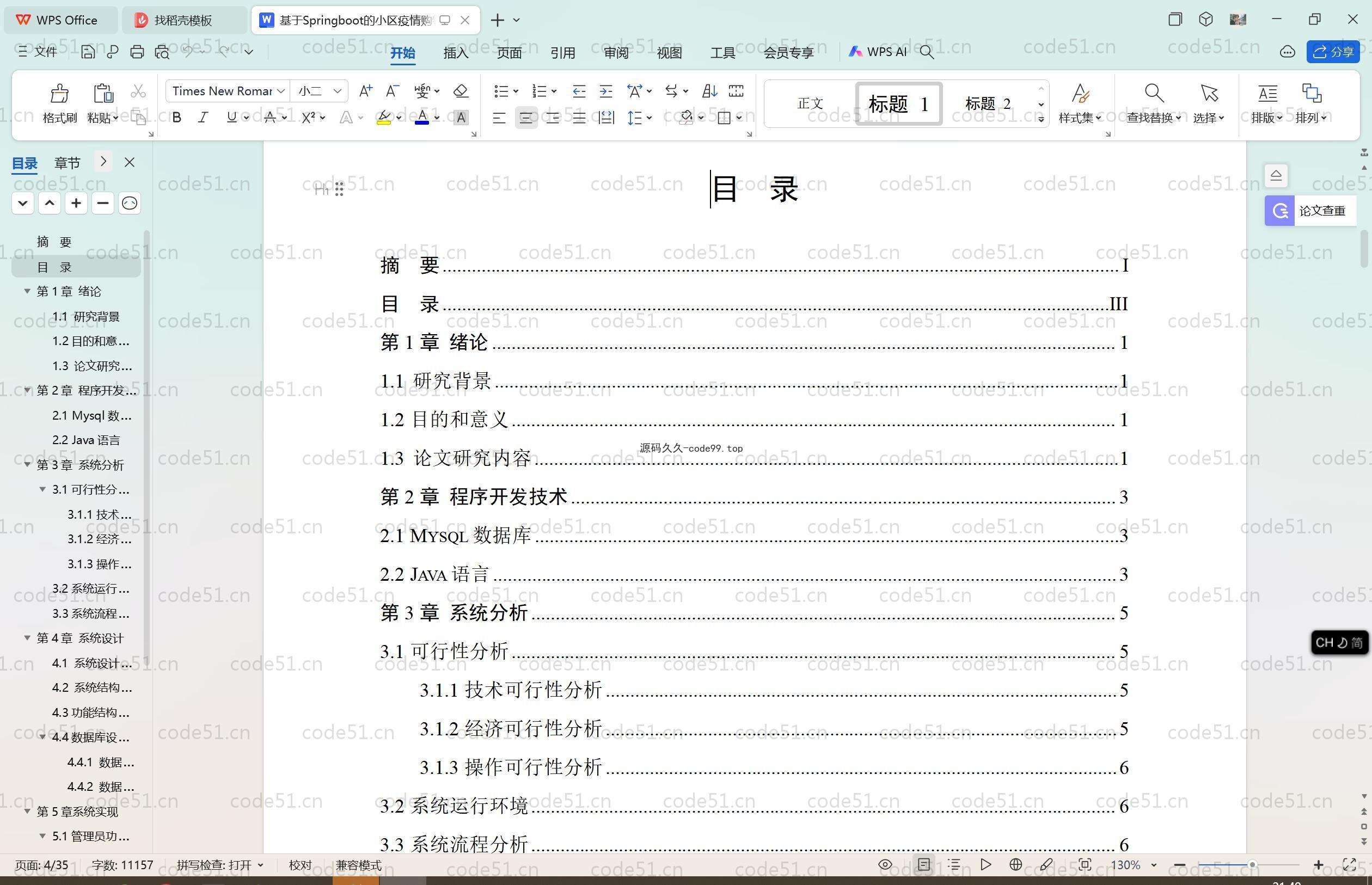This screenshot has height=885, width=1372.
Task: Click the 分享 share button
Action: (1333, 52)
